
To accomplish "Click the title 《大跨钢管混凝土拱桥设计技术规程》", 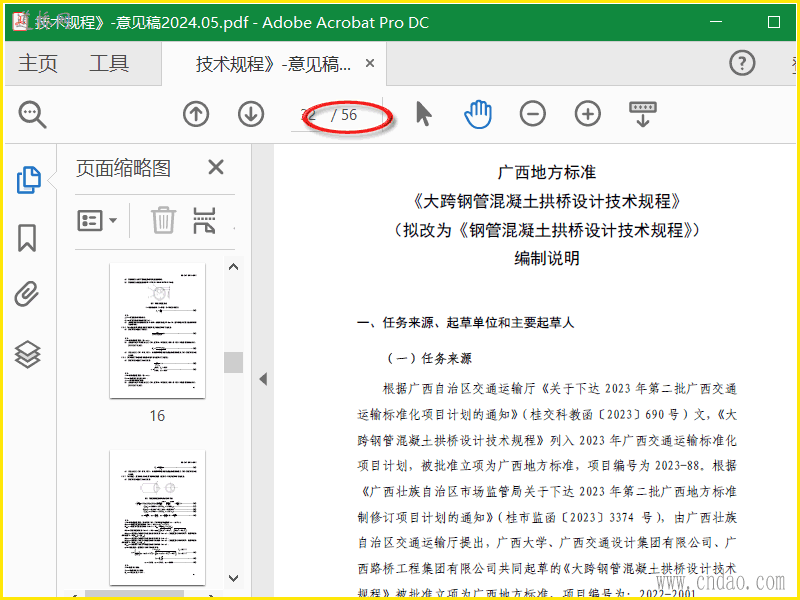I will tap(546, 202).
